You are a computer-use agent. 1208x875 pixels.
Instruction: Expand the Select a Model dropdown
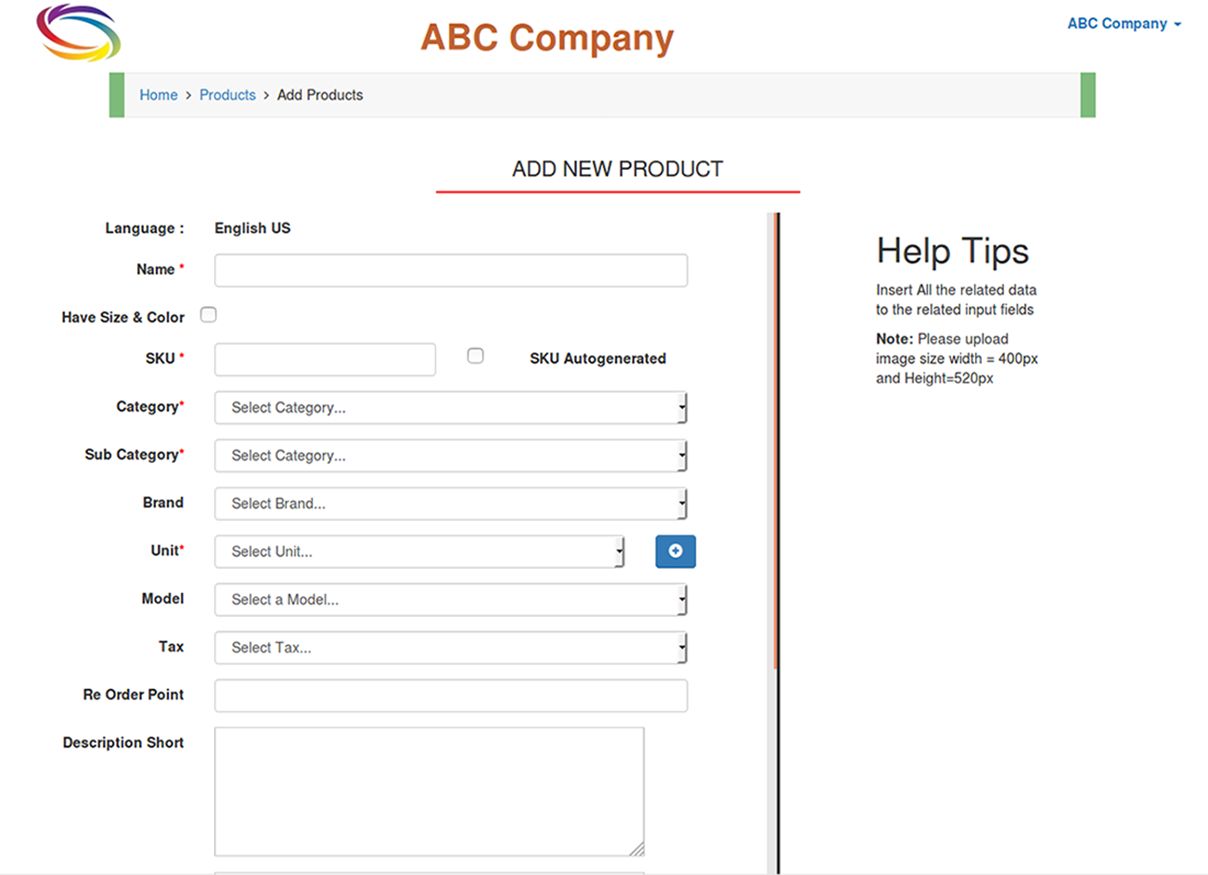pos(450,600)
